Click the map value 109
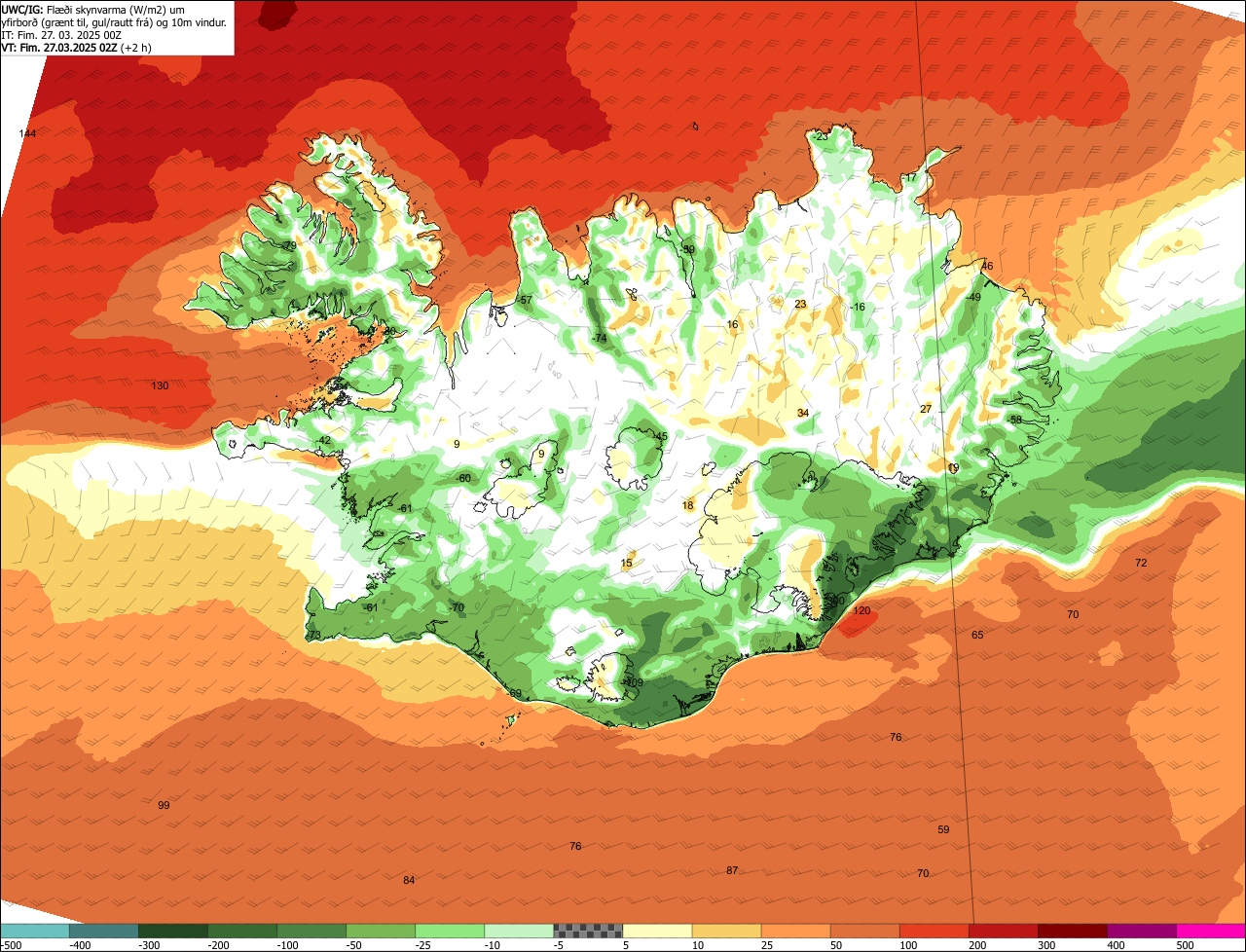 [x=635, y=682]
